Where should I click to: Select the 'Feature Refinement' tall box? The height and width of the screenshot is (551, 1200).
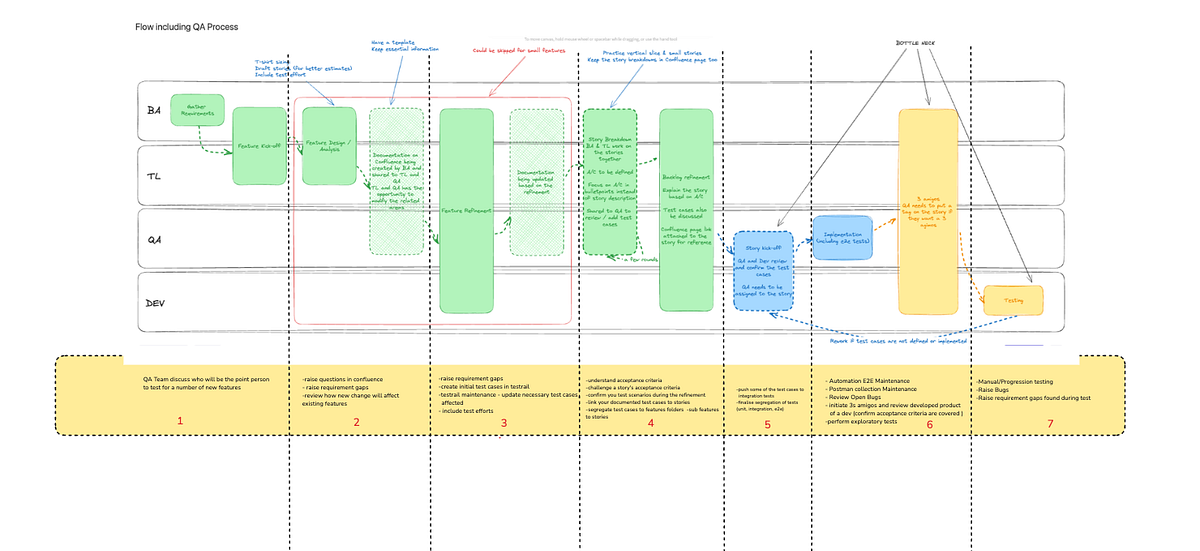click(x=467, y=211)
